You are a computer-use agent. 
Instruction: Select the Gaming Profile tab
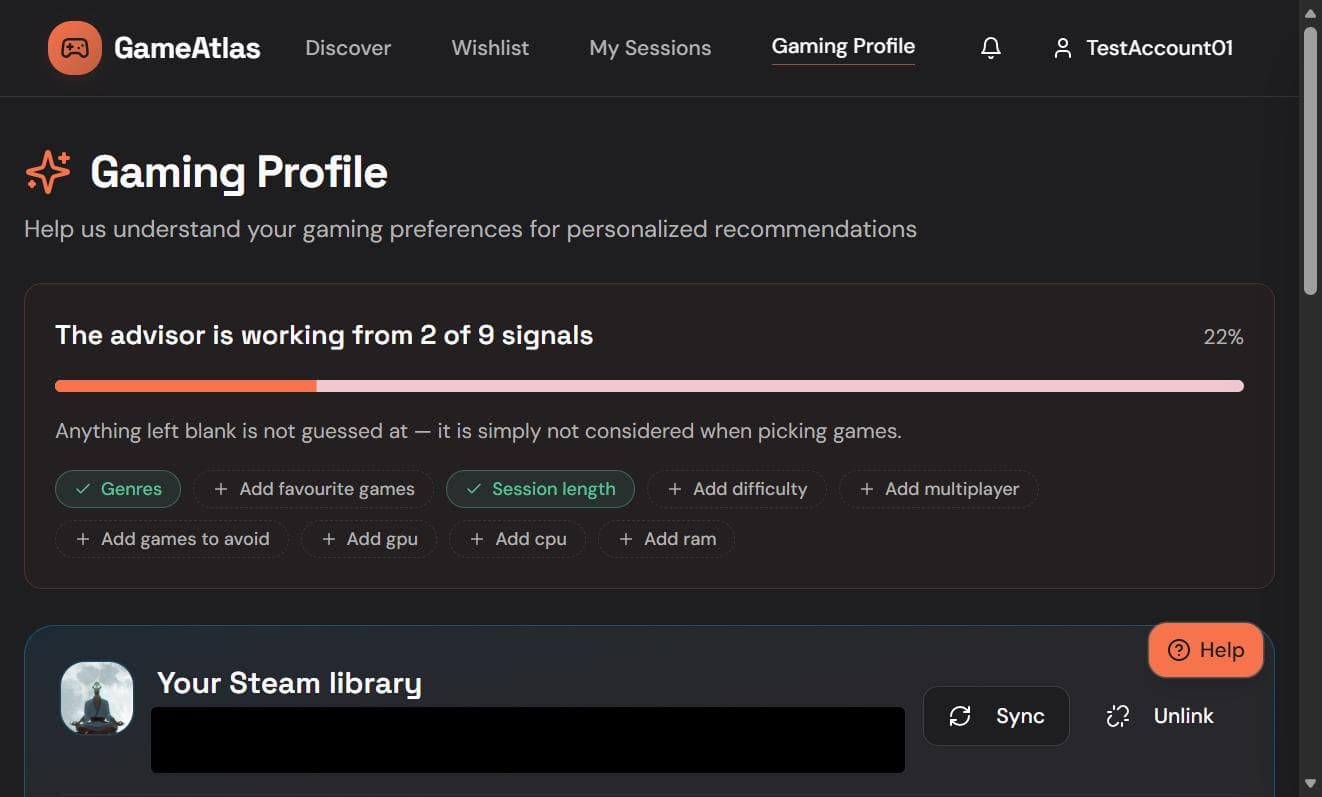click(x=843, y=47)
